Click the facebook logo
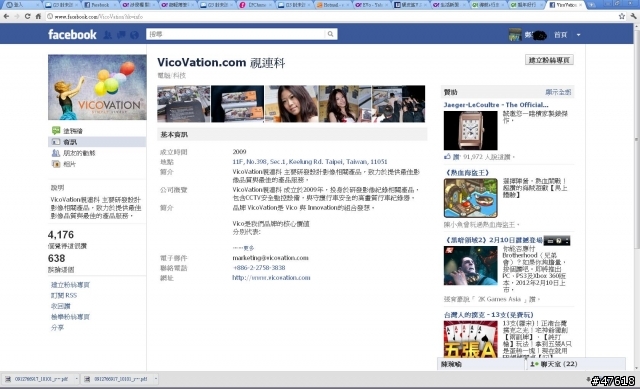This screenshot has height=389, width=640. [x=72, y=34]
